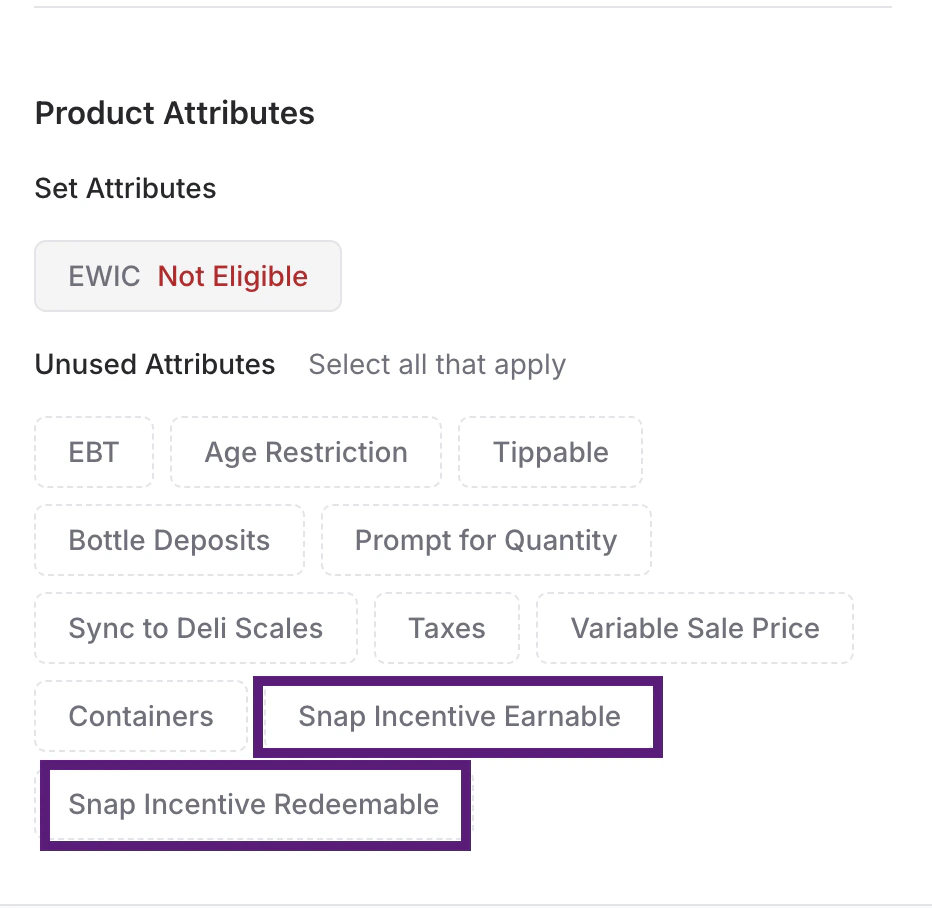This screenshot has height=908, width=932.
Task: Enable the EBT attribute
Action: (x=94, y=452)
